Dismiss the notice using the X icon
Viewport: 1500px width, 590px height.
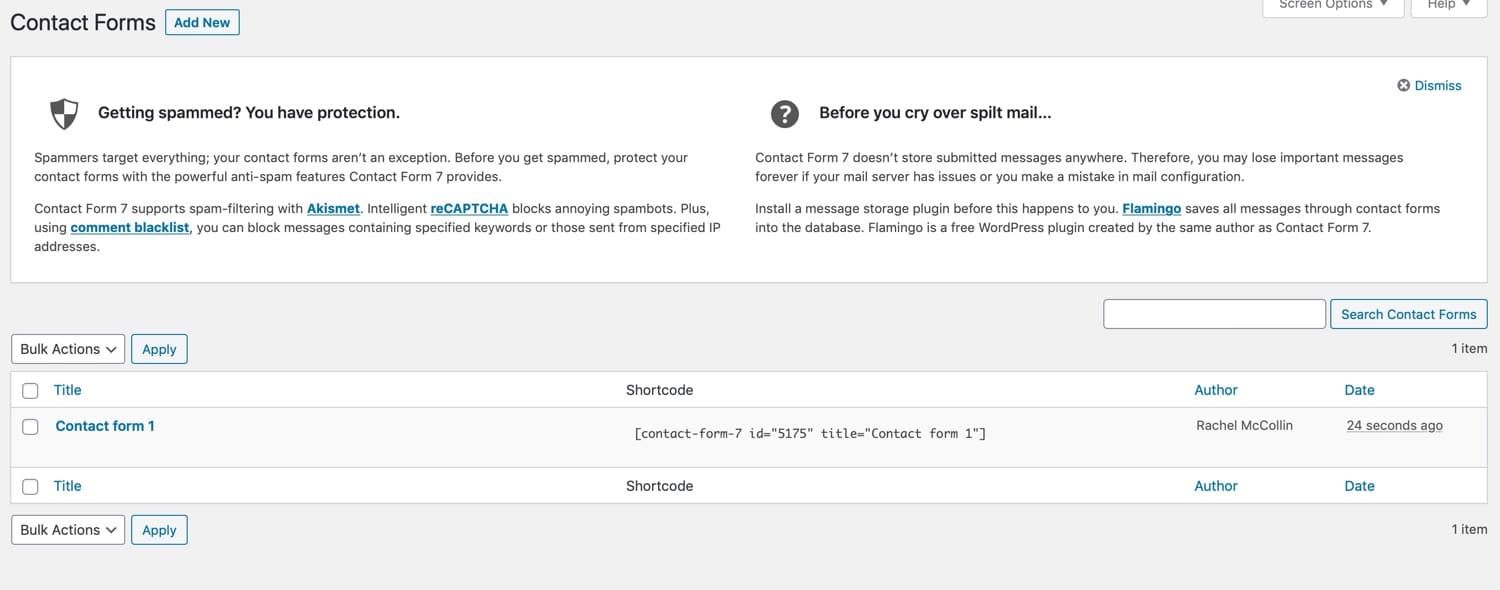tap(1403, 85)
